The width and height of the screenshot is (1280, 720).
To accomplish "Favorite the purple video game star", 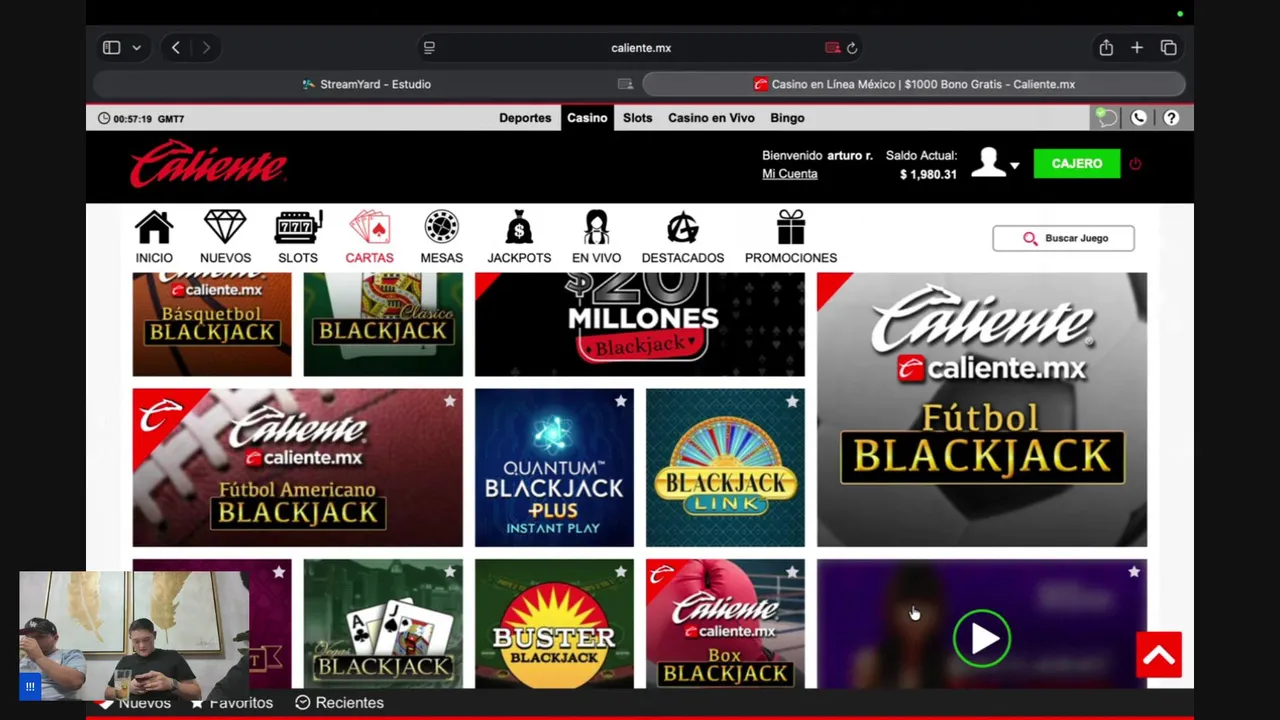I will [x=1134, y=572].
